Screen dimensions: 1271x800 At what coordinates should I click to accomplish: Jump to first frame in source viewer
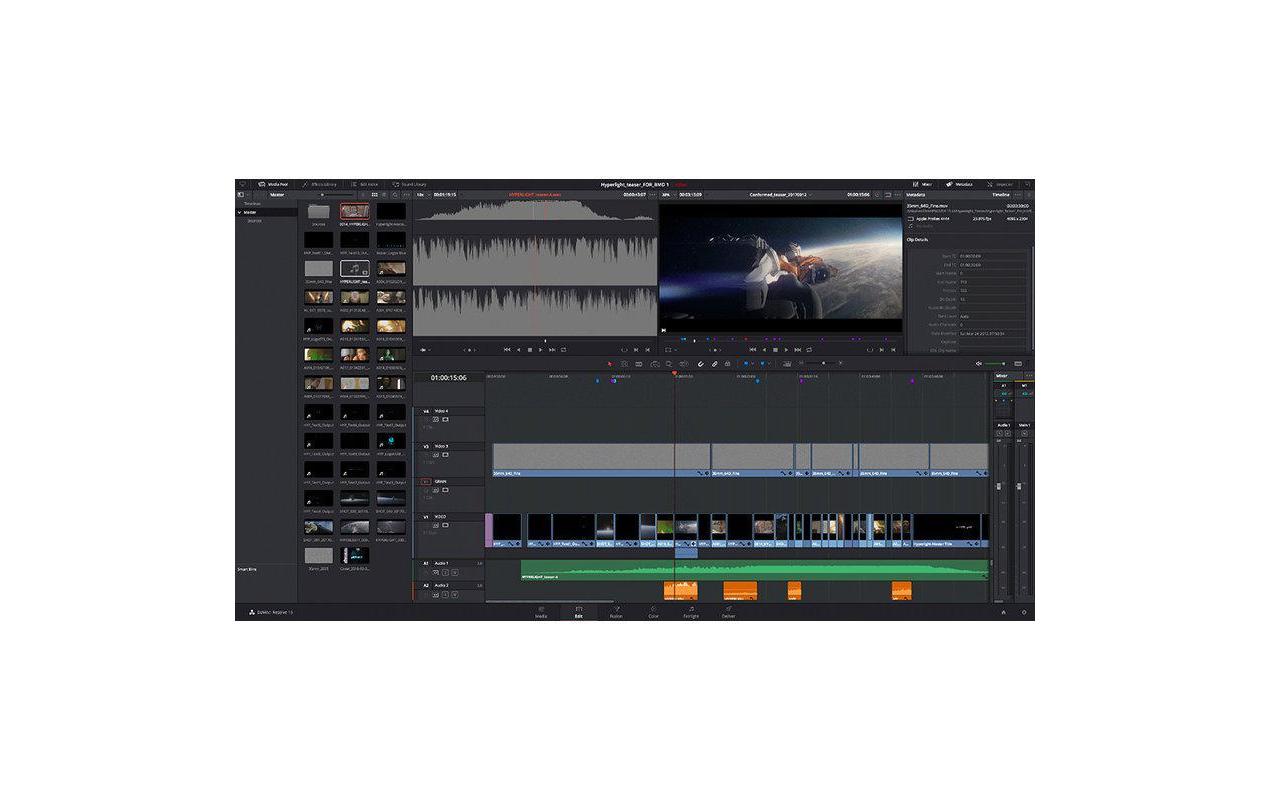point(507,349)
